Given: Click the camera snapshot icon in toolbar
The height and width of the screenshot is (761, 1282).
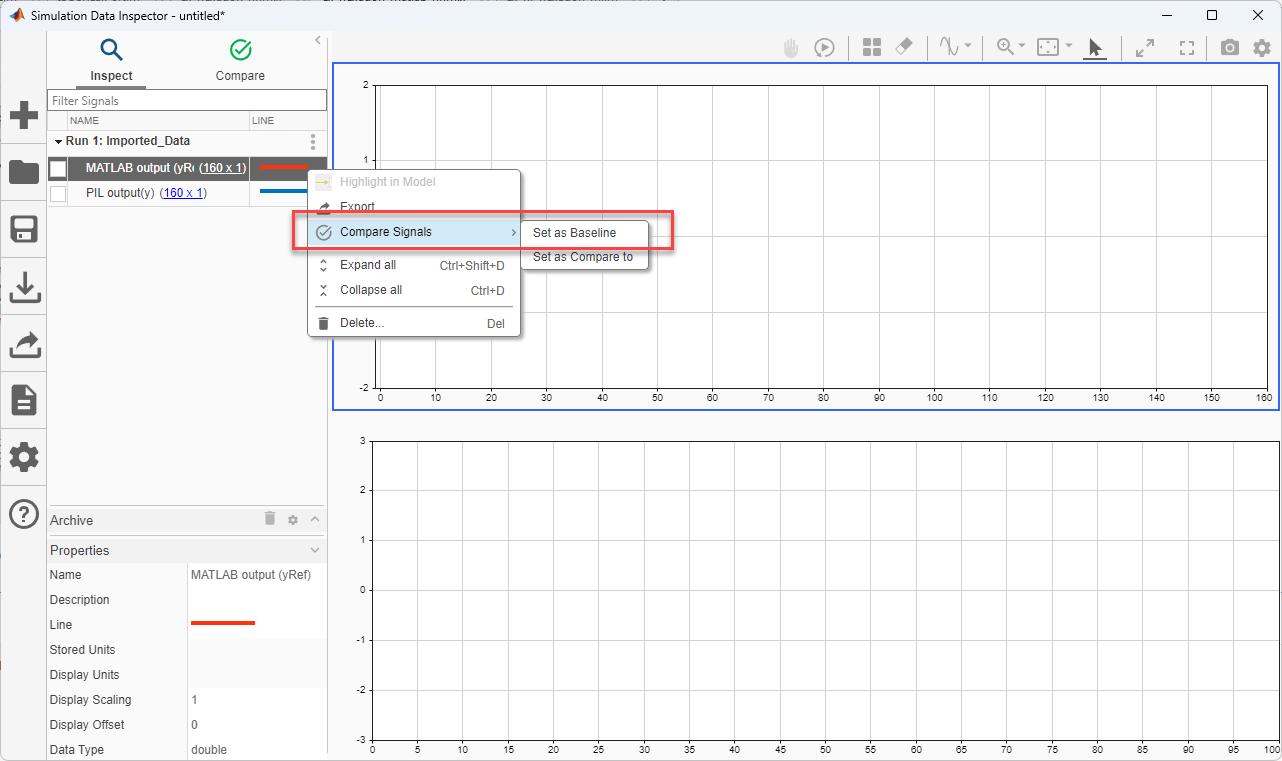Looking at the screenshot, I should point(1229,48).
